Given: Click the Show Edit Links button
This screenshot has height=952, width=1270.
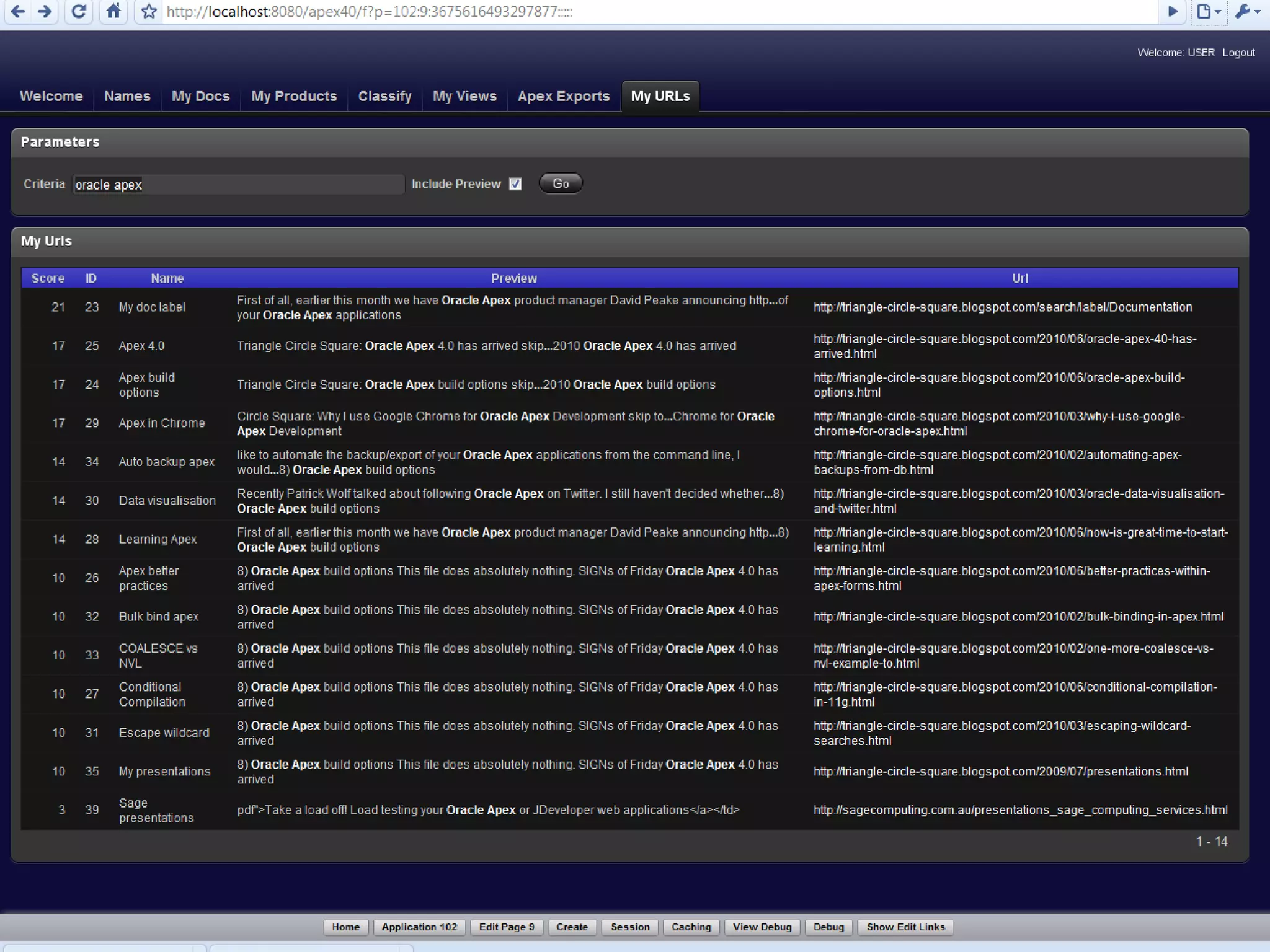Looking at the screenshot, I should pyautogui.click(x=905, y=927).
